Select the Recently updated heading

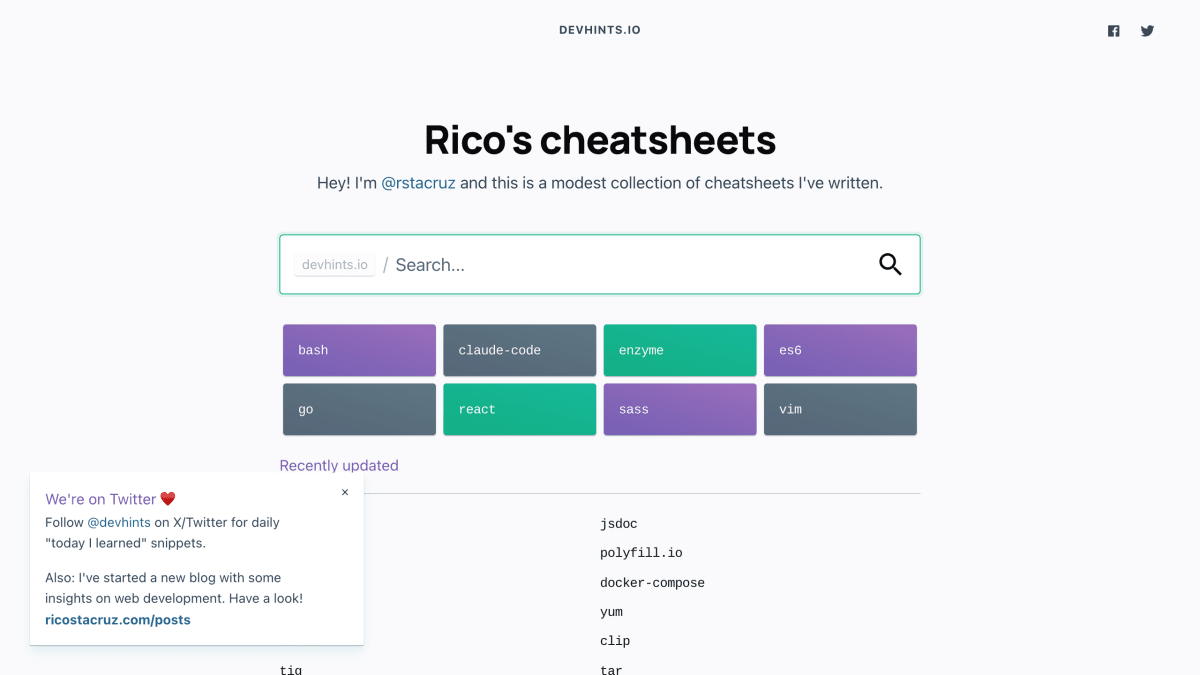click(x=339, y=465)
